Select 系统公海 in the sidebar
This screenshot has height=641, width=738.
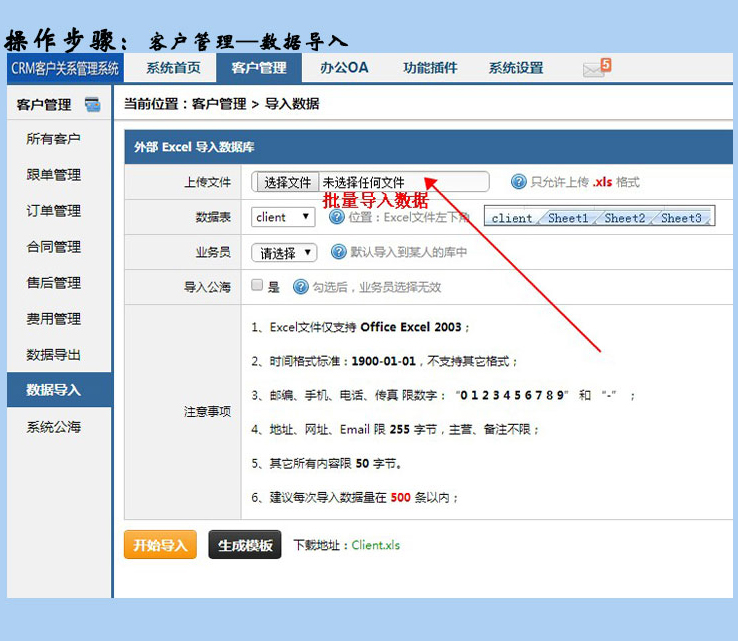pos(54,427)
